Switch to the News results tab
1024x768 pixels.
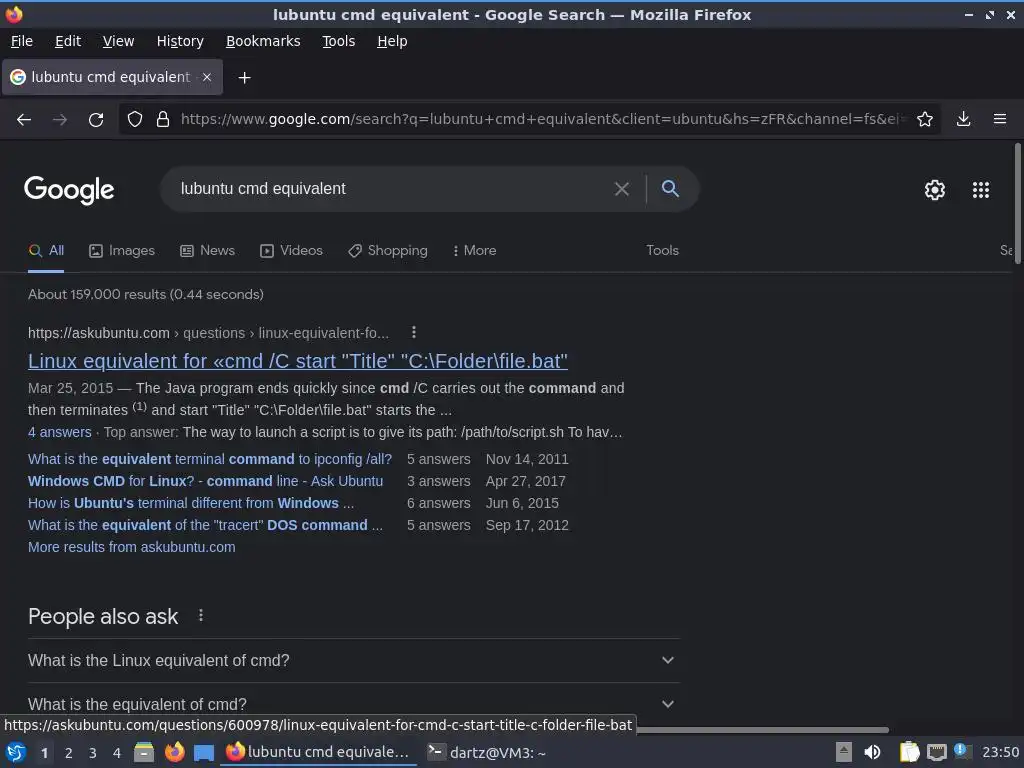click(208, 251)
